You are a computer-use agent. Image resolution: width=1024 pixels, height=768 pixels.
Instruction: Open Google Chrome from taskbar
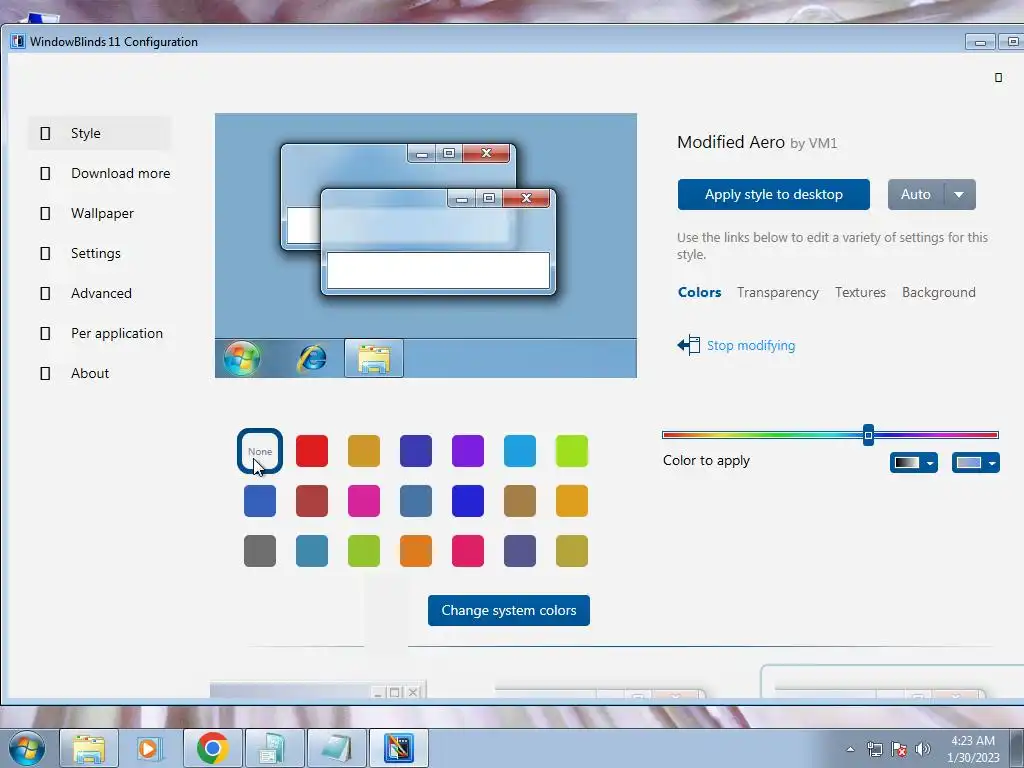212,748
